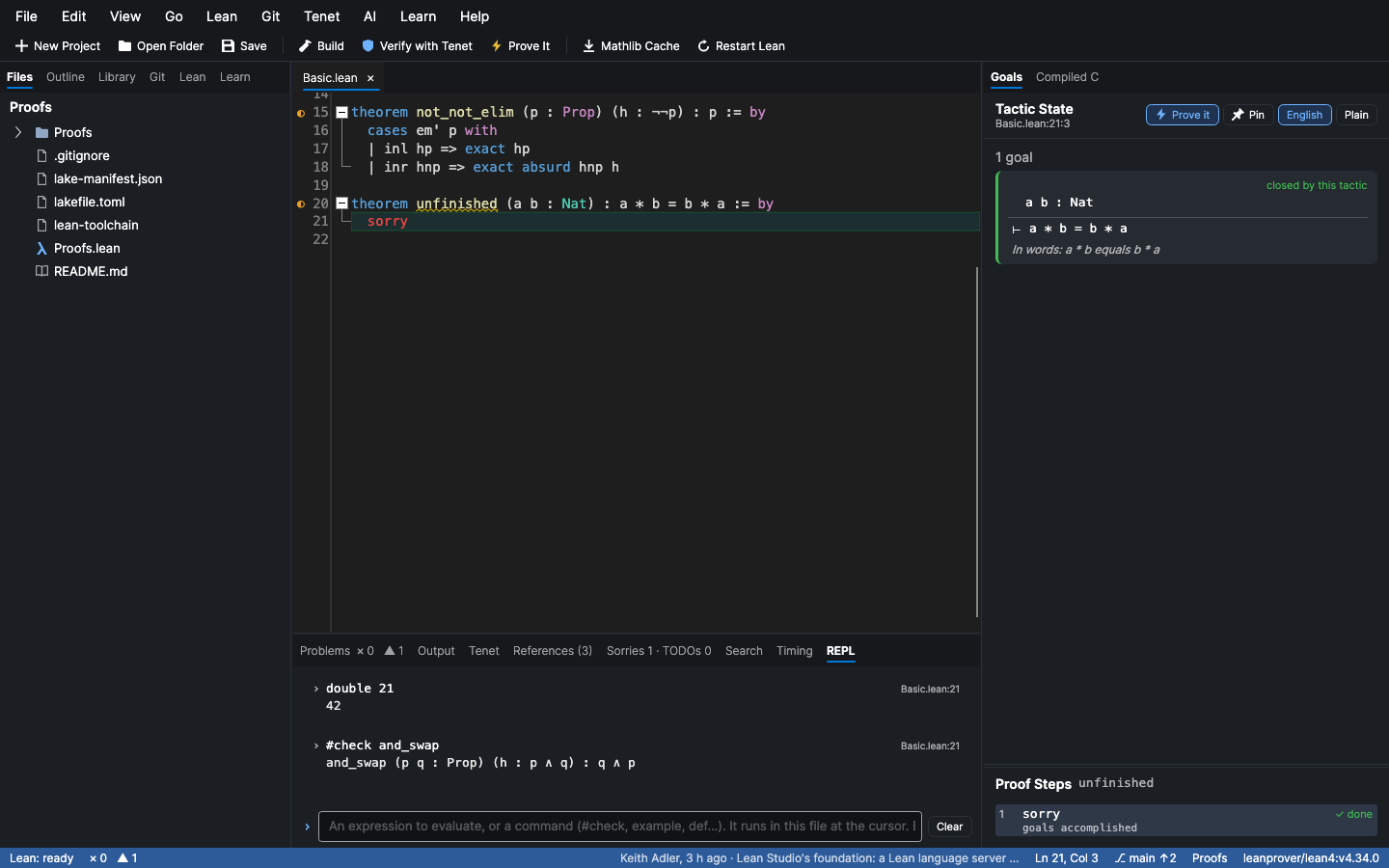The height and width of the screenshot is (868, 1389).
Task: Click the status bar error count
Action: [97, 858]
